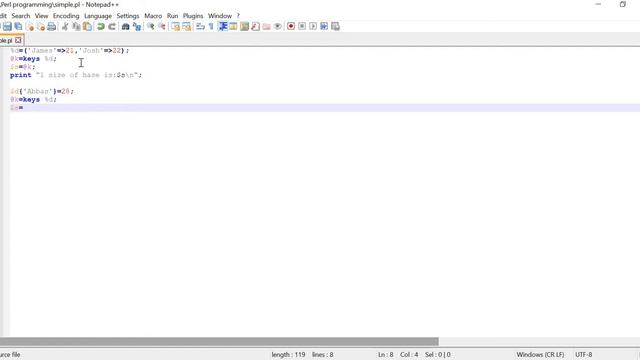Open the User Defined Language icon

coord(233,27)
